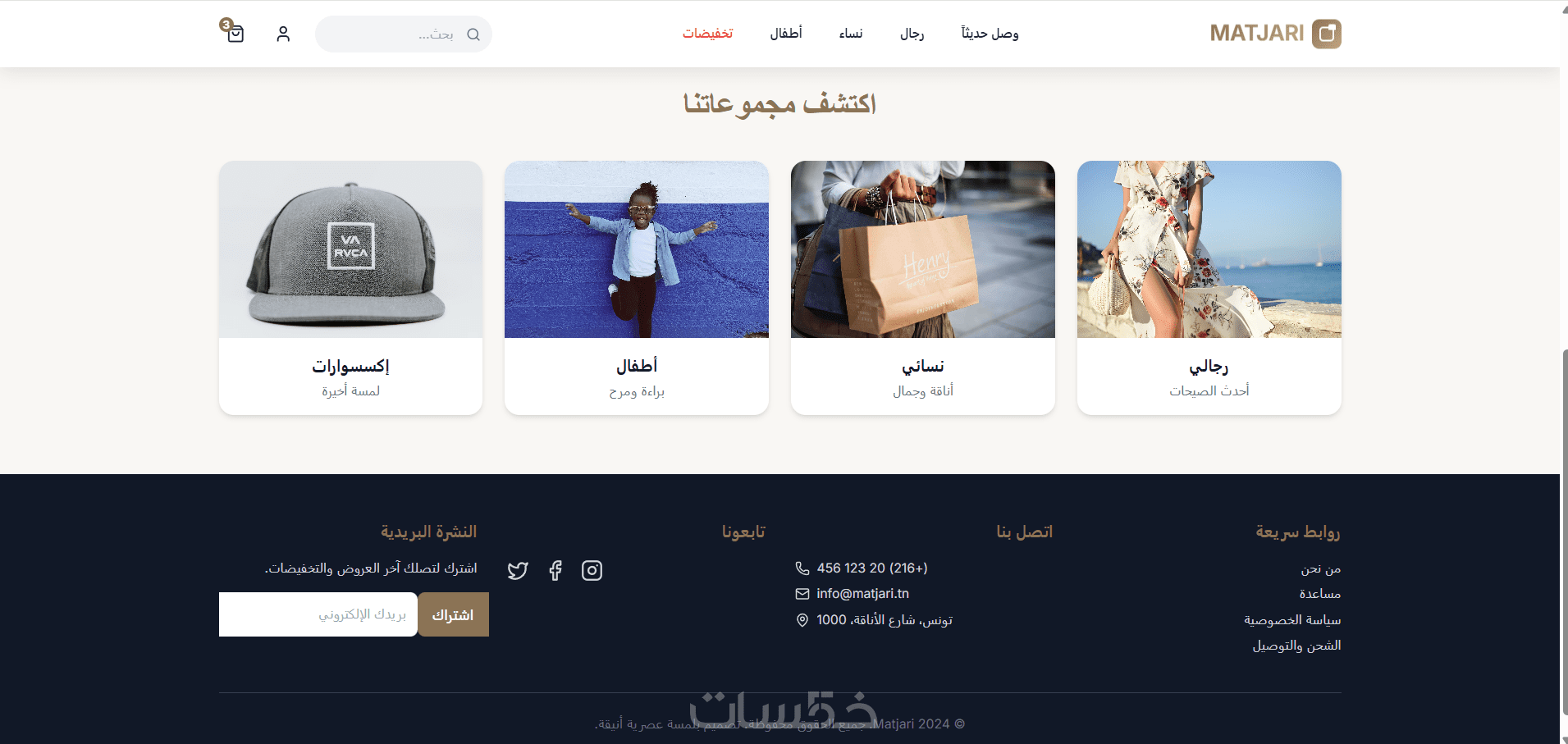Viewport: 1568px width, 744px height.
Task: Select the رجال navigation item
Action: [x=912, y=34]
